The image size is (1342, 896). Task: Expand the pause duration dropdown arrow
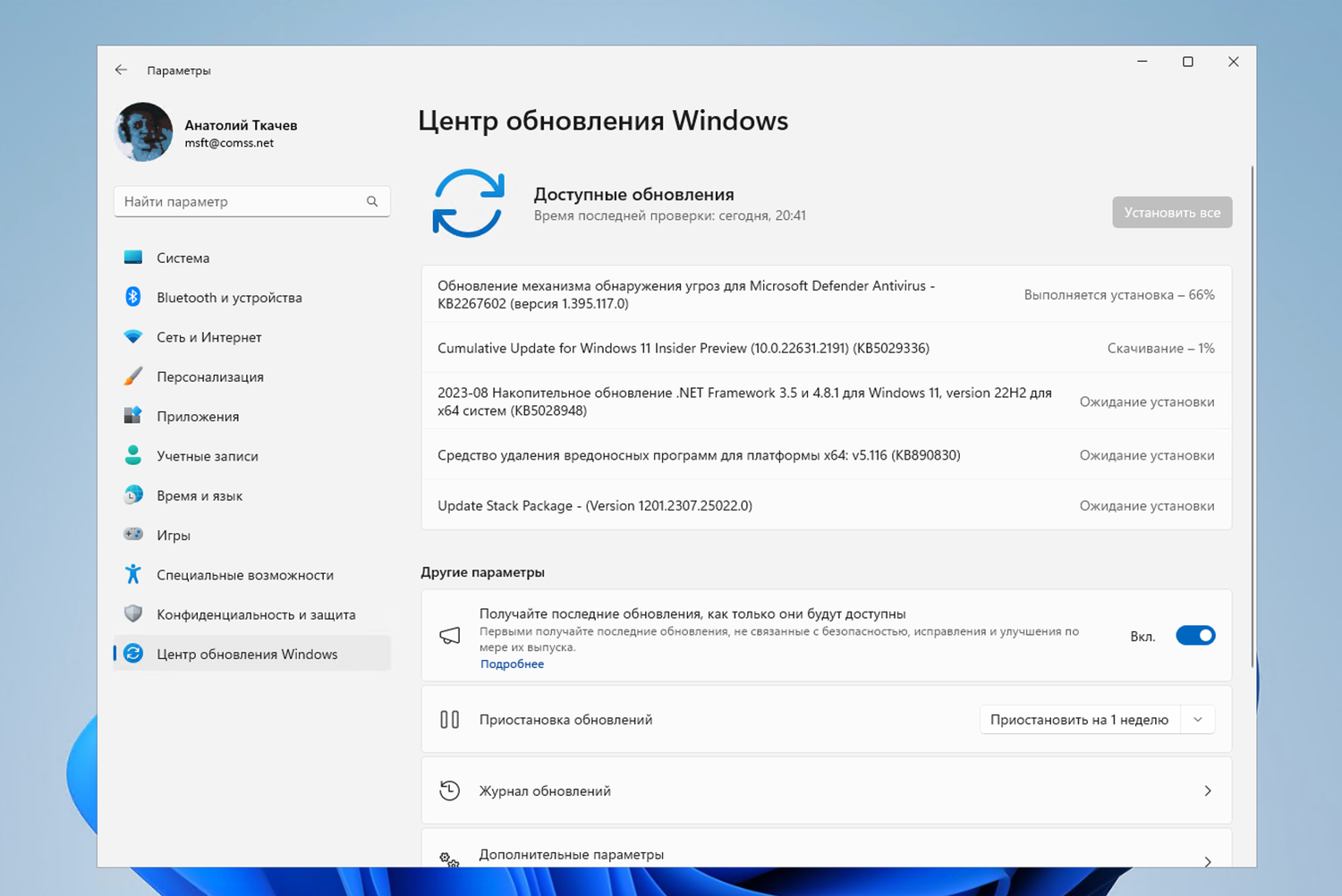pyautogui.click(x=1198, y=720)
